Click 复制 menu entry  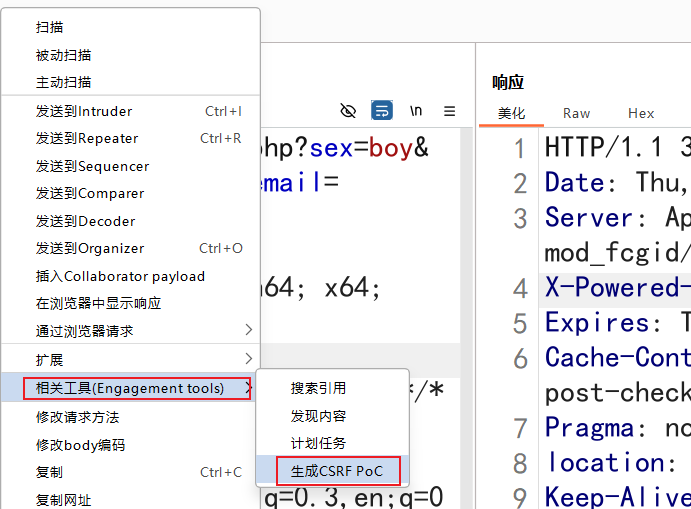click(x=130, y=472)
